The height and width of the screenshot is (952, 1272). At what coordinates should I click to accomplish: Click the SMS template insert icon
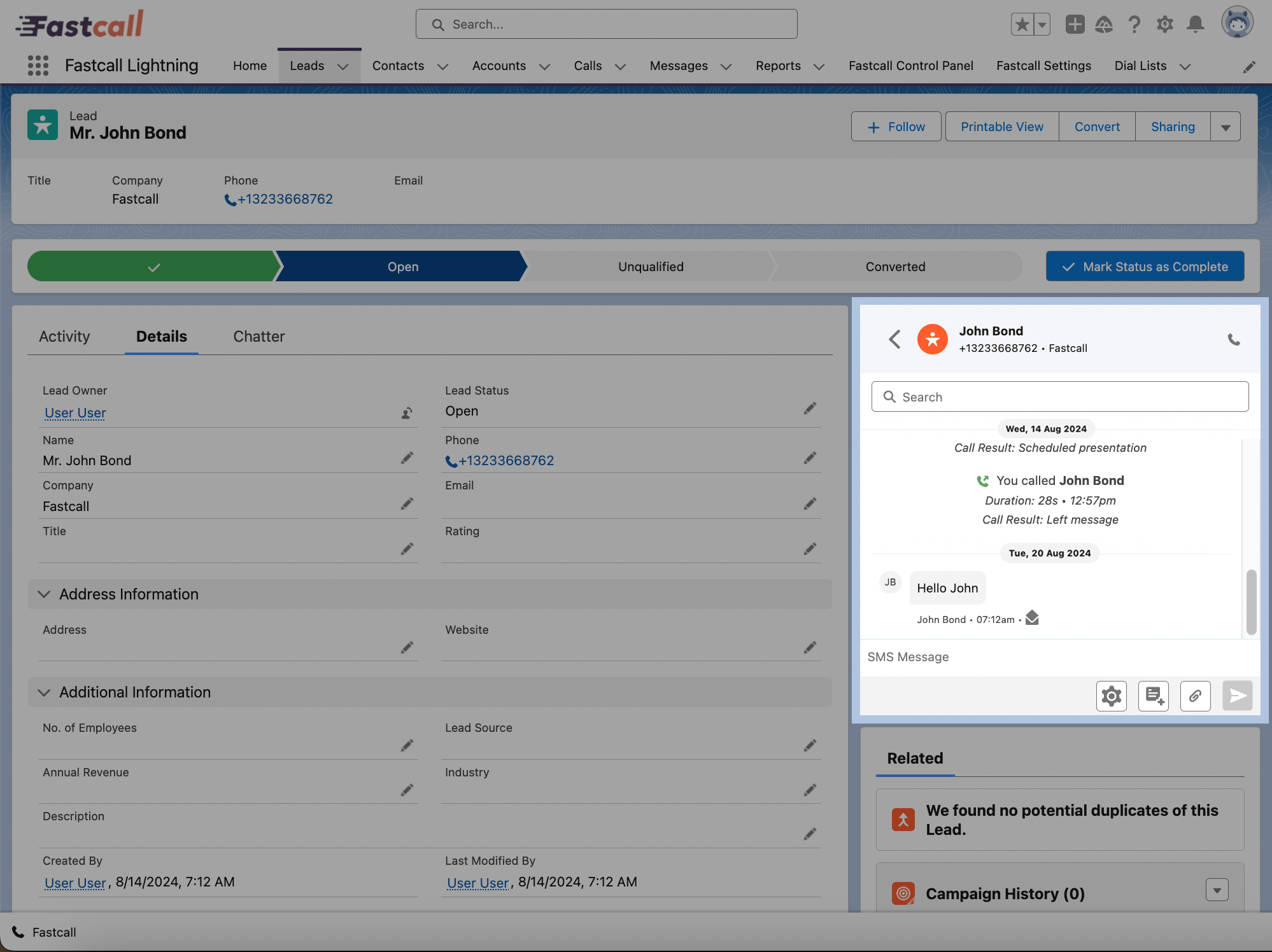point(1153,696)
